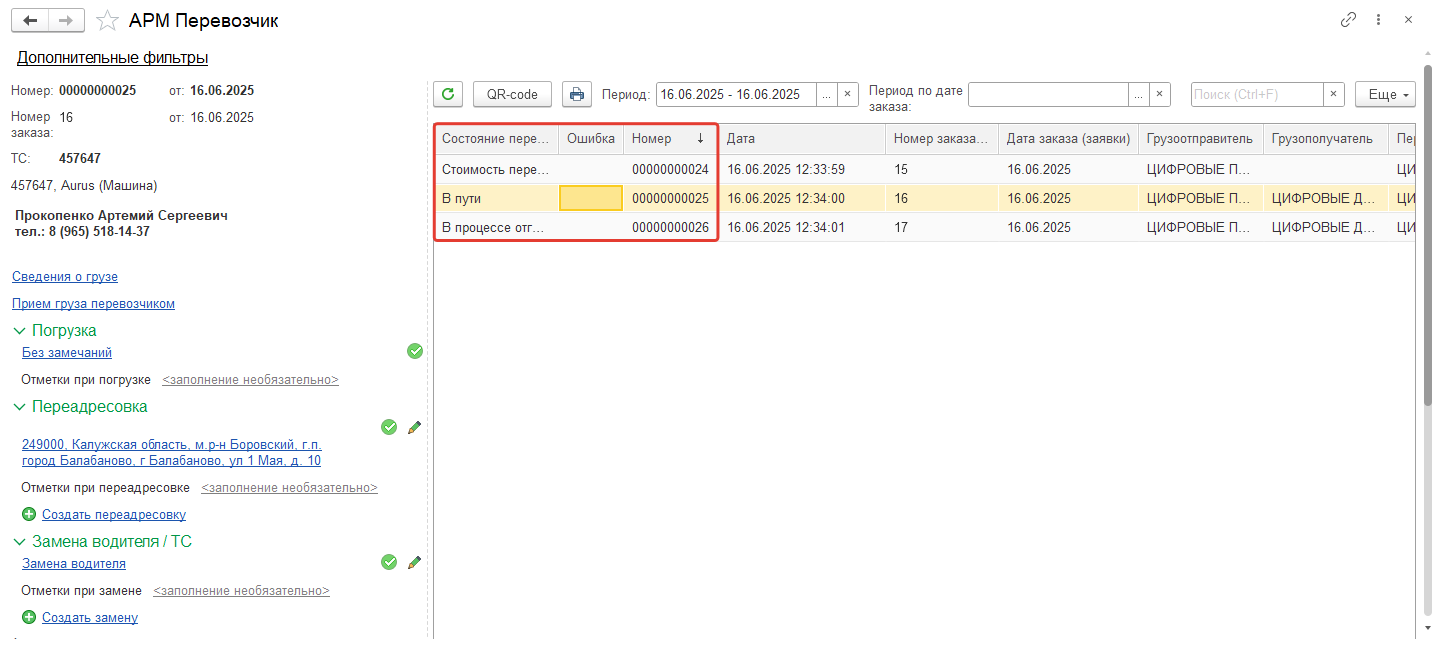Click the Период по дате заказа input

[x=1048, y=94]
